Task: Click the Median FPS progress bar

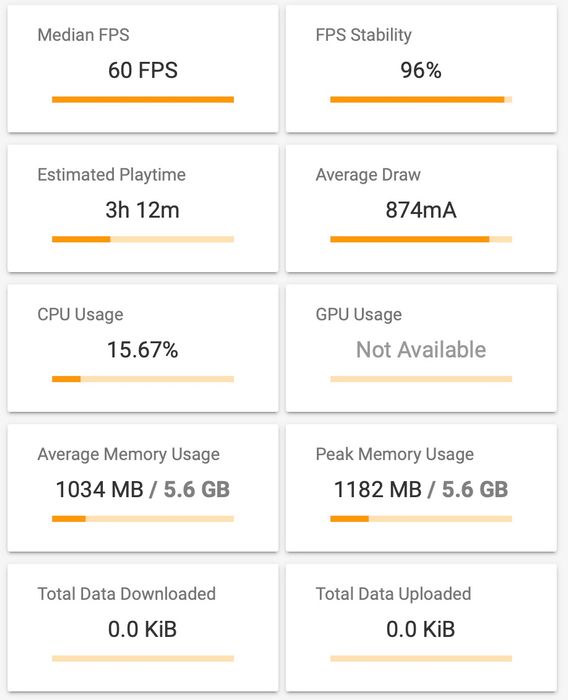Action: point(143,100)
